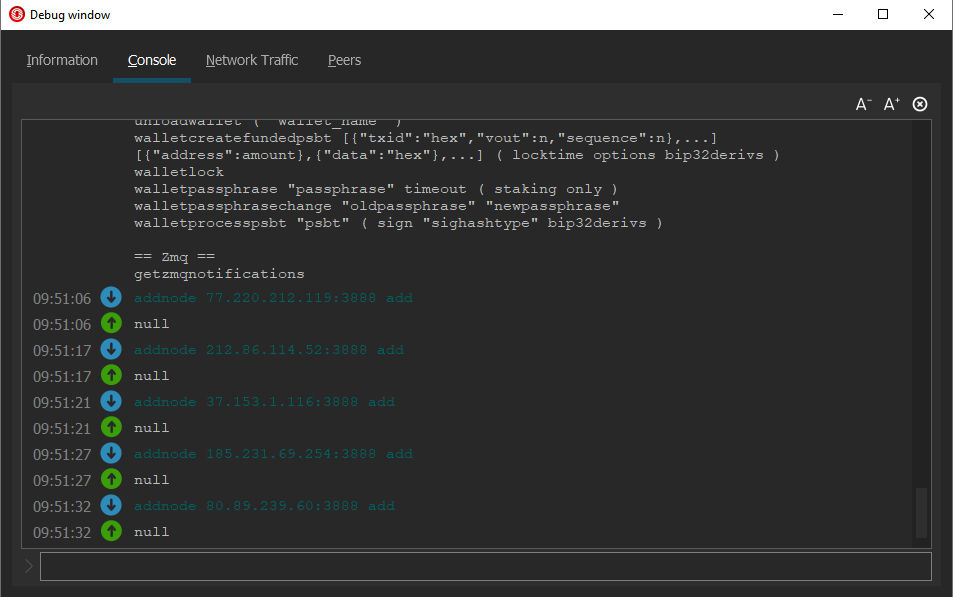Click the prompt chevron beside the input field

point(29,567)
